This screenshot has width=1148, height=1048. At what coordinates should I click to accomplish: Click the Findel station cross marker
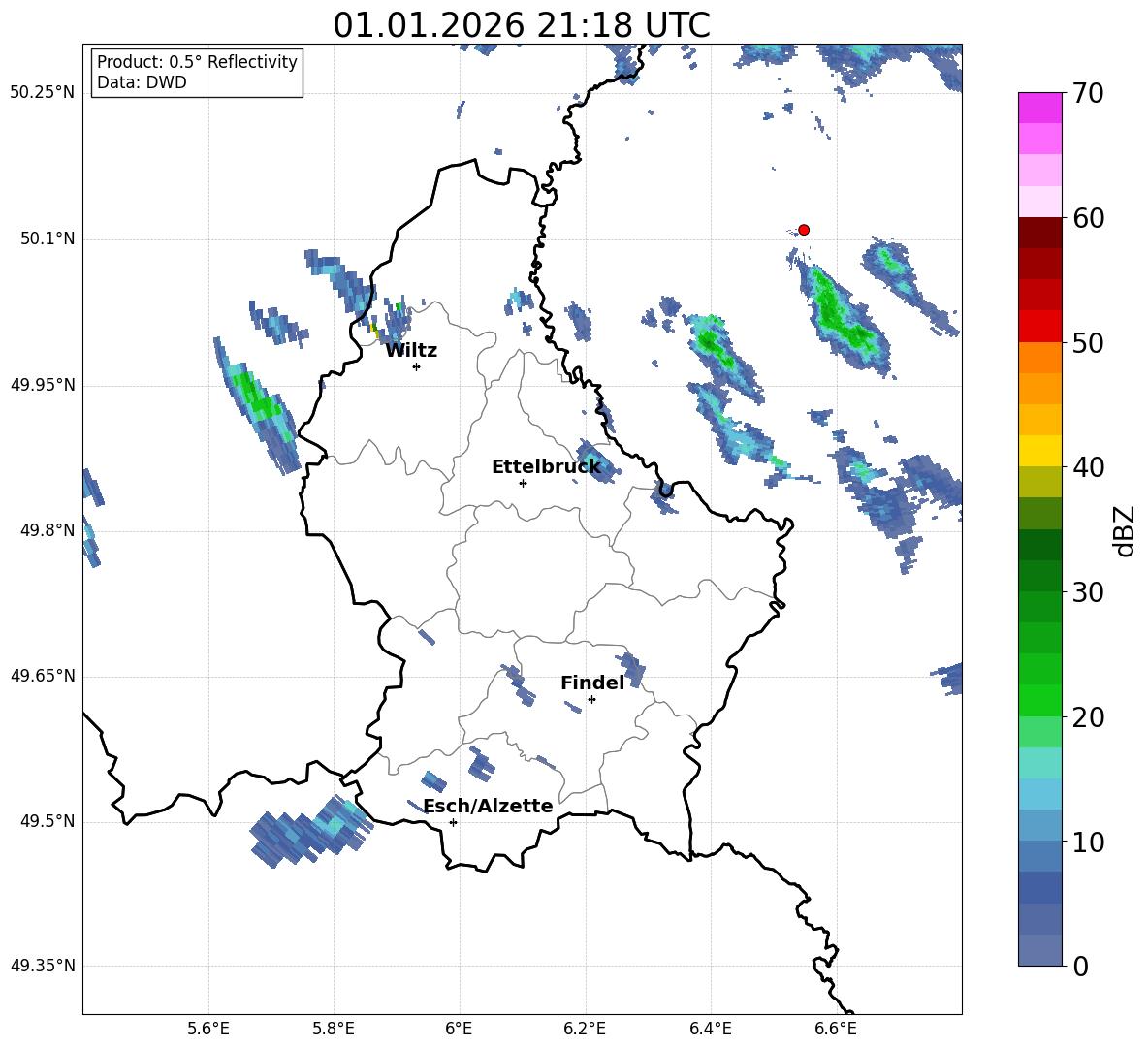(x=591, y=700)
